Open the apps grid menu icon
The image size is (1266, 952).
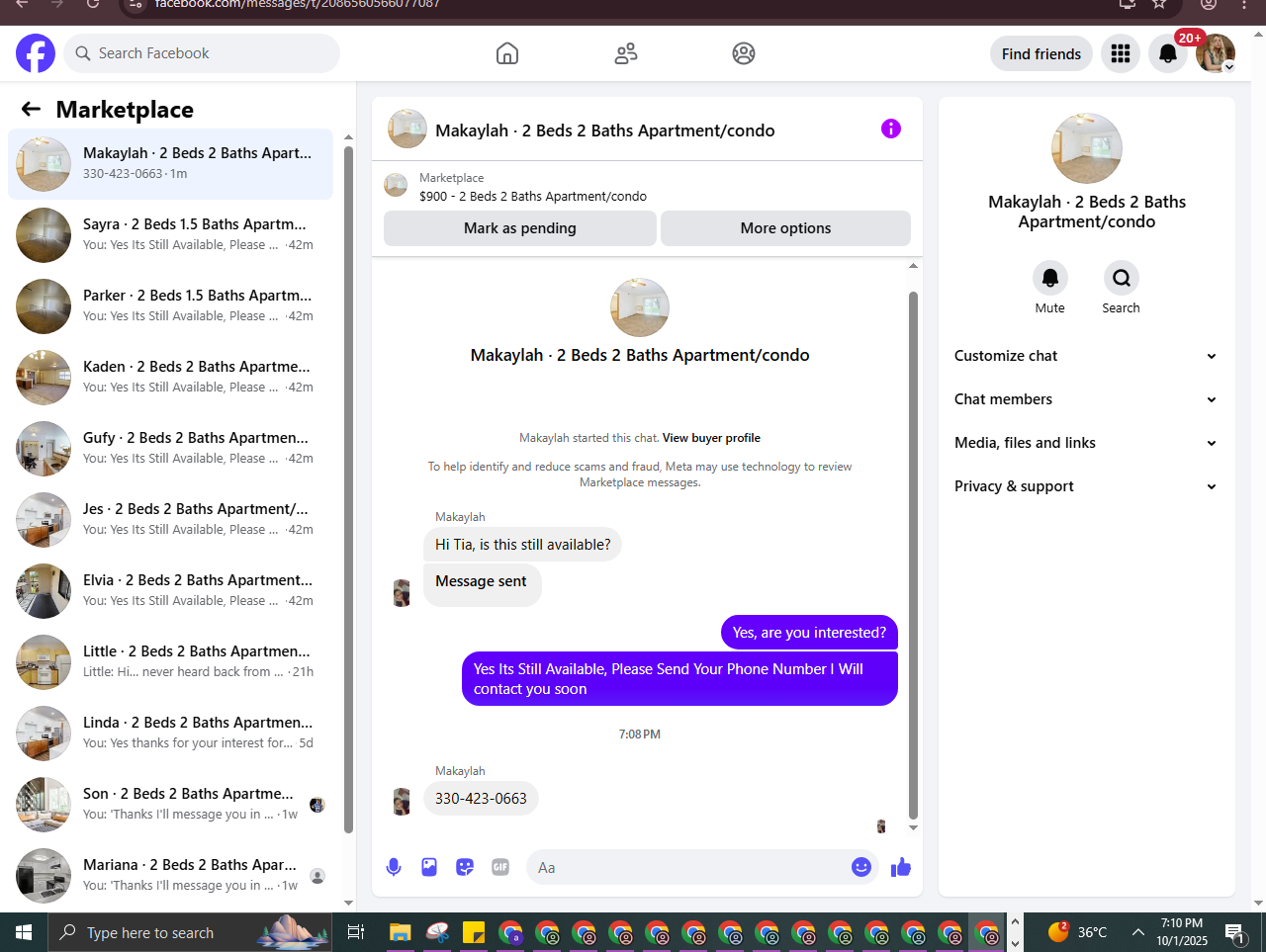[1121, 53]
